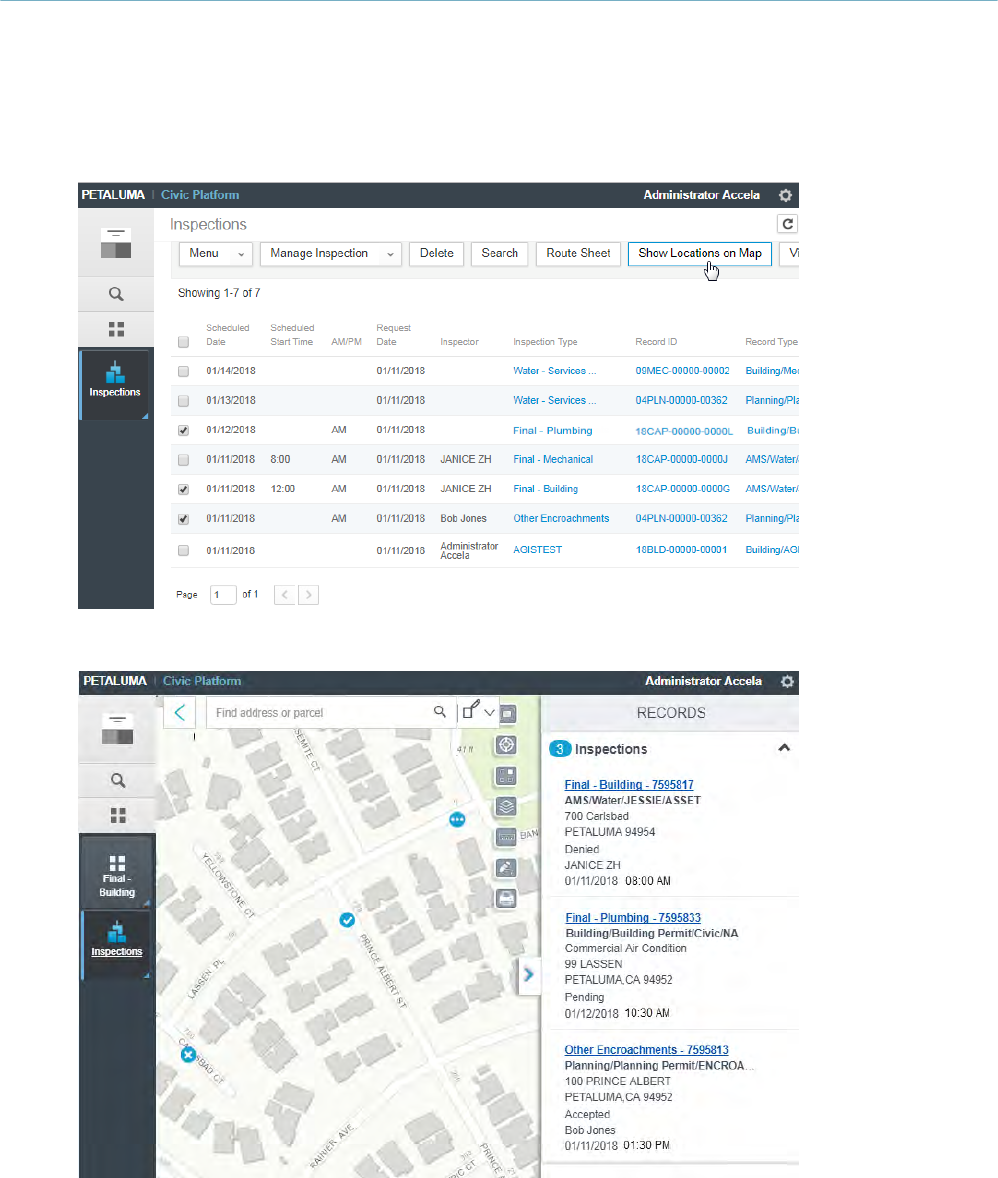Open record ID 09MEC-00000-00002
998x1178 pixels.
pos(682,371)
